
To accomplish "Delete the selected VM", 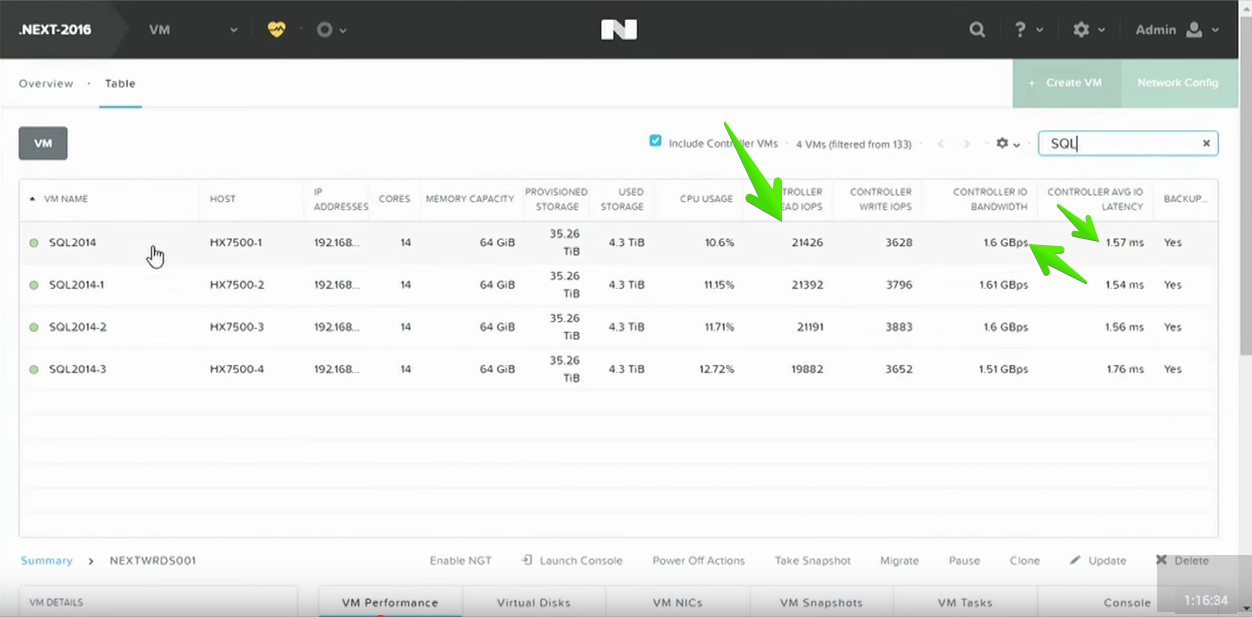I will pos(1182,561).
